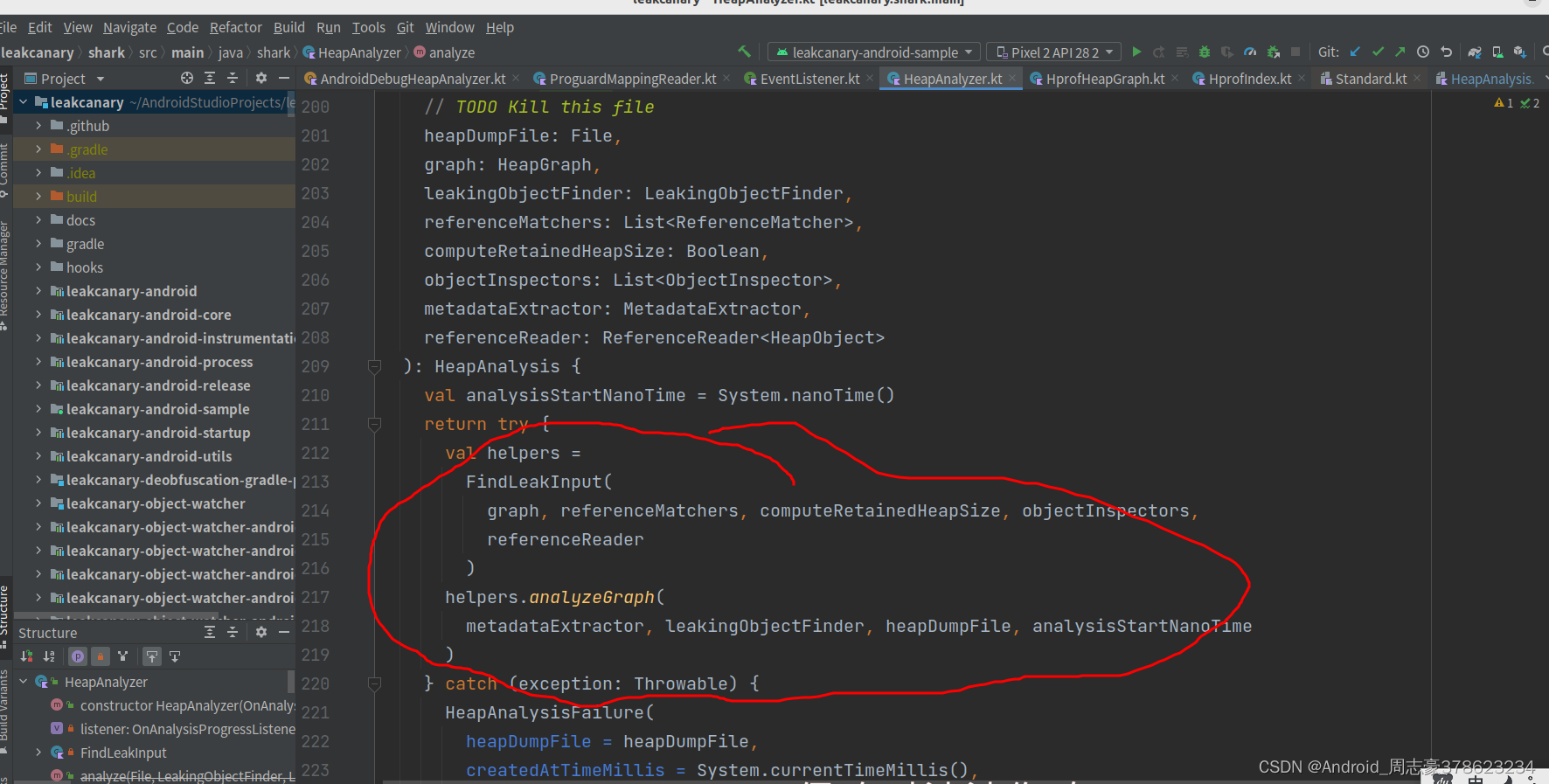Toggle autoscroll from source button
The height and width of the screenshot is (784, 1549).
pyautogui.click(x=175, y=656)
